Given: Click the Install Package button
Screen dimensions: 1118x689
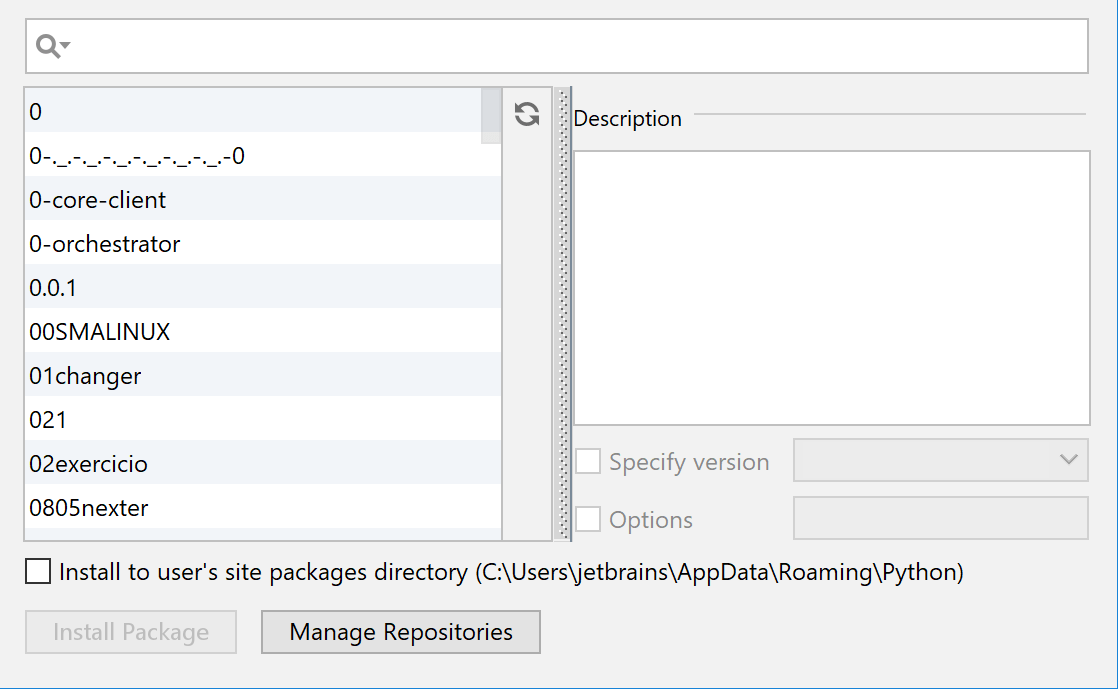Looking at the screenshot, I should point(130,632).
